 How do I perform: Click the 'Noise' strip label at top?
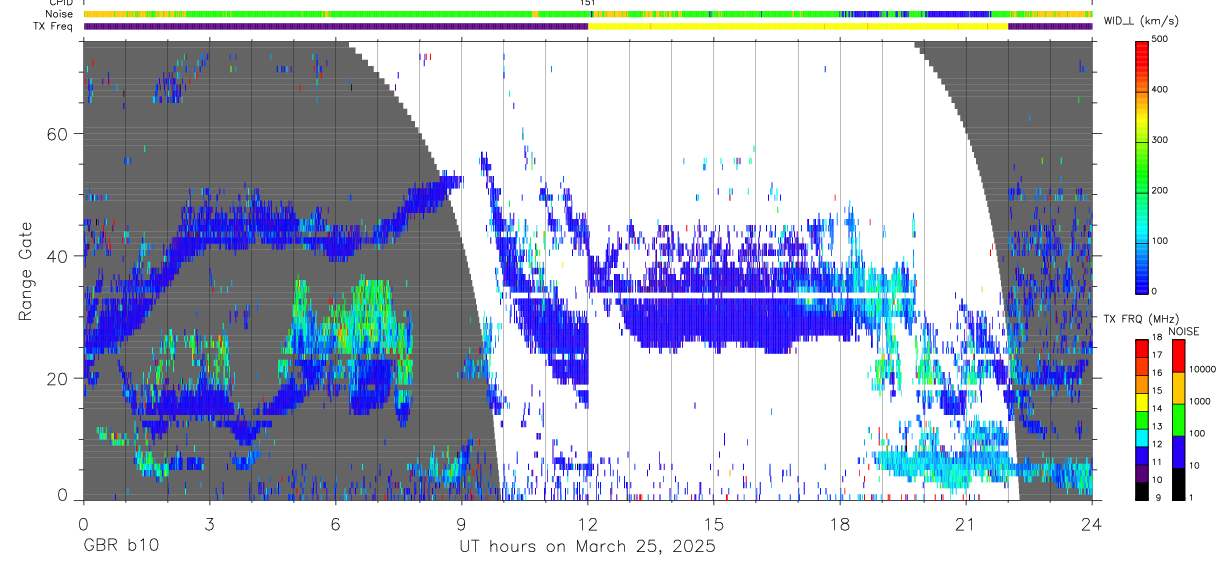[x=59, y=14]
